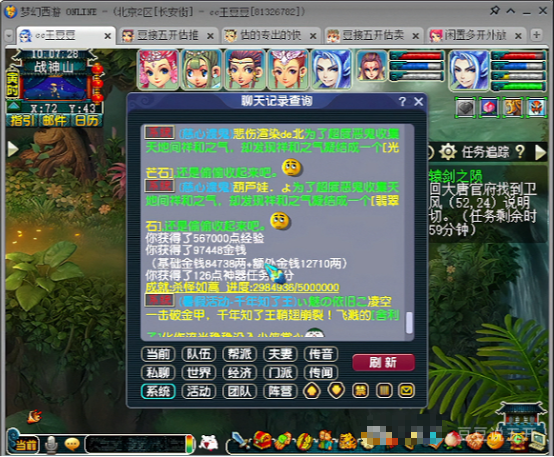Click the envelope mail icon in chat log
This screenshot has width=554, height=457.
406,391
